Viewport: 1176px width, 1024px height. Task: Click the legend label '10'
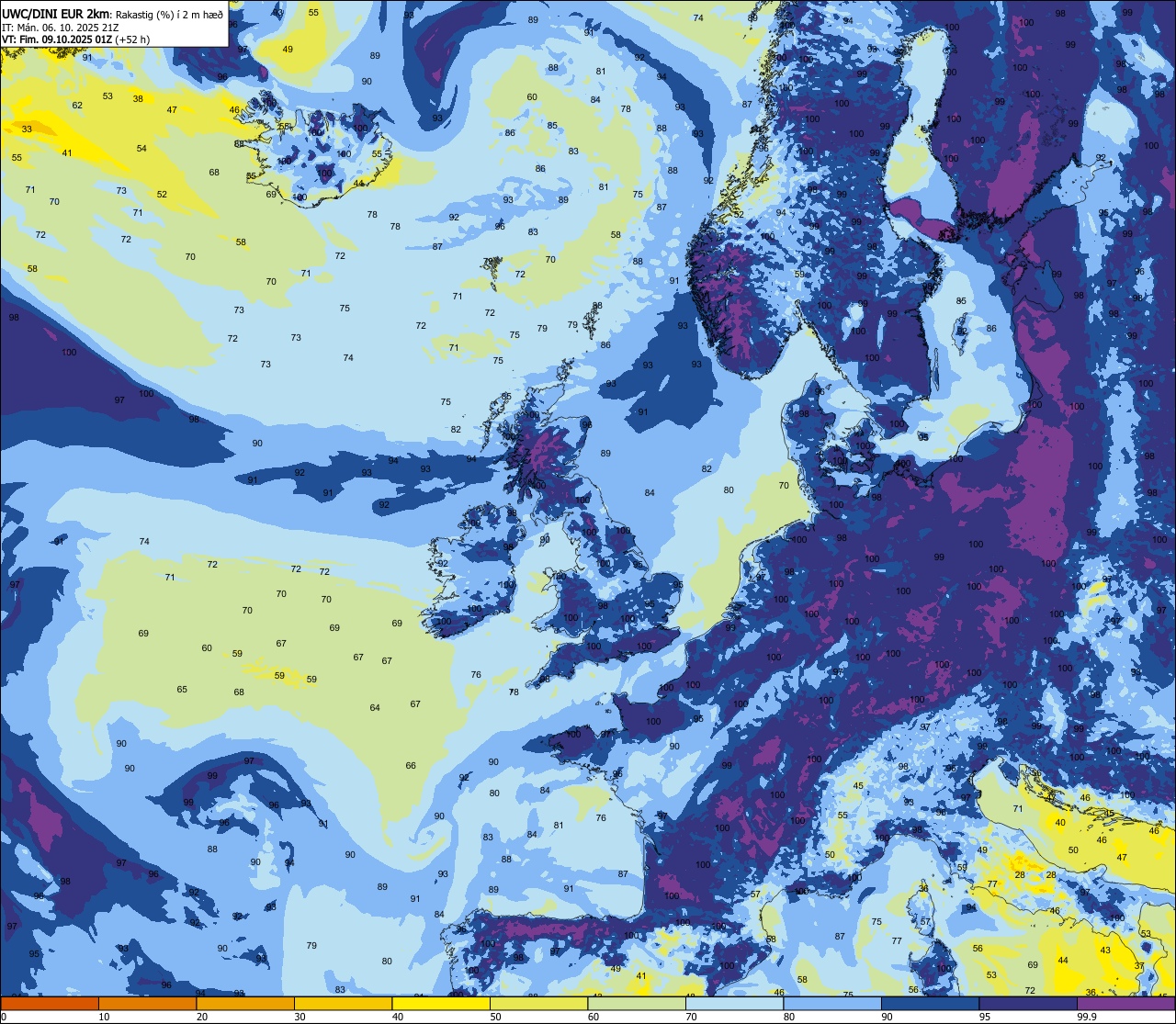coord(104,1017)
